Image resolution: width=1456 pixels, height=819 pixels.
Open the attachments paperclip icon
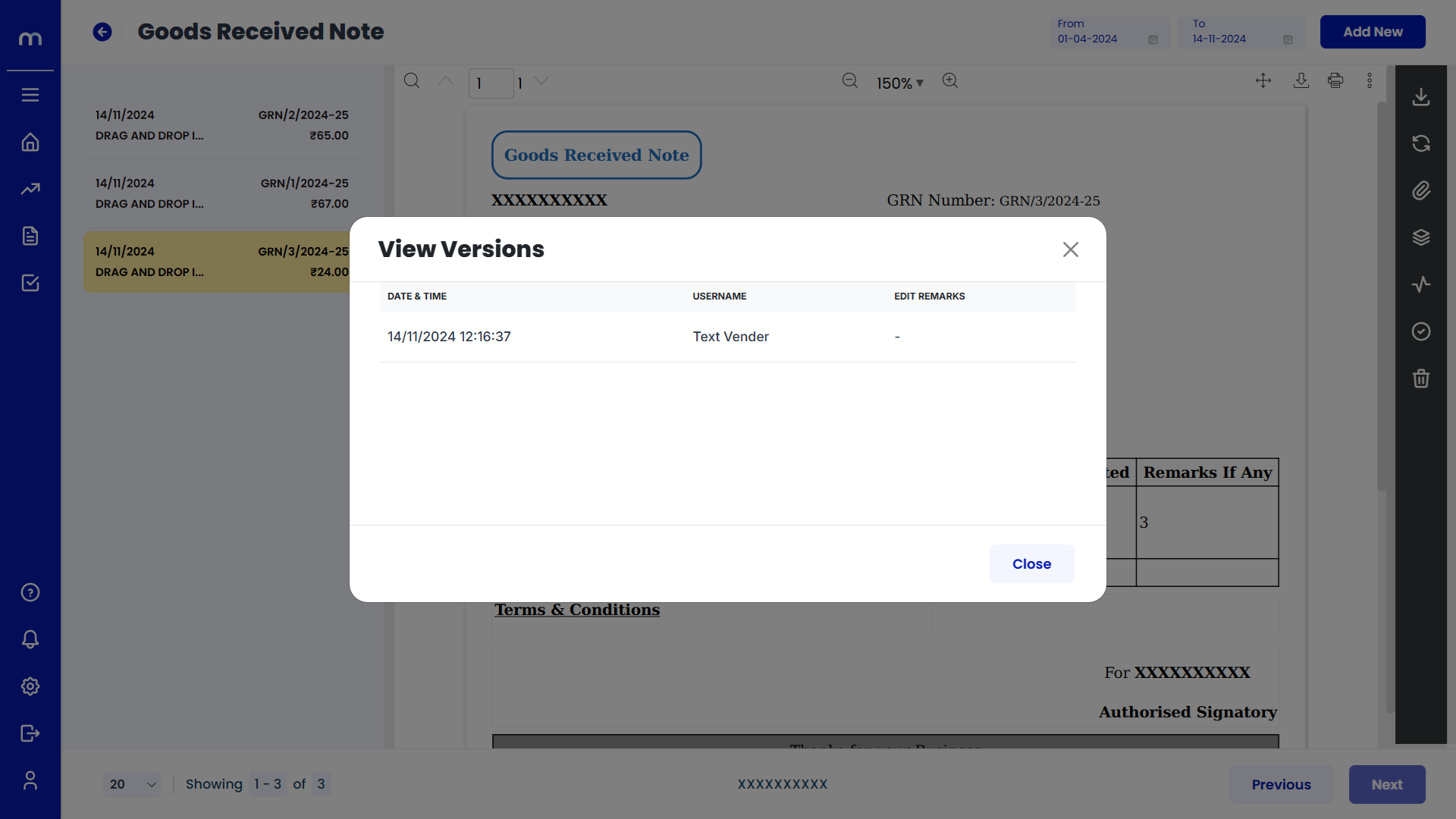click(x=1421, y=190)
